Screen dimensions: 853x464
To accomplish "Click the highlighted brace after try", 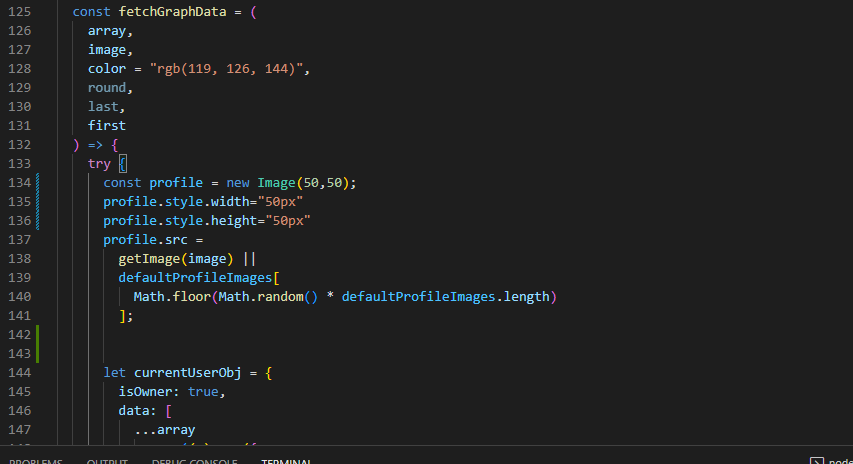I will tap(123, 164).
